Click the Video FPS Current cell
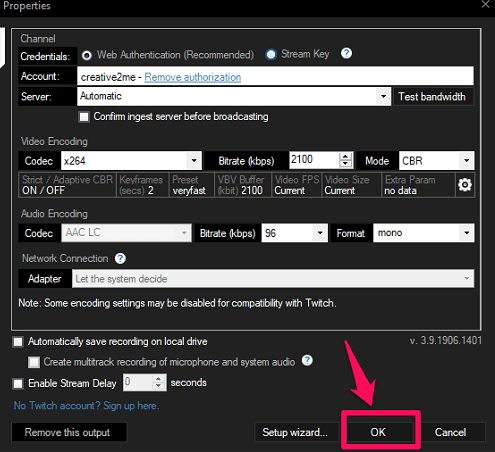This screenshot has height=452, width=495. (x=297, y=185)
